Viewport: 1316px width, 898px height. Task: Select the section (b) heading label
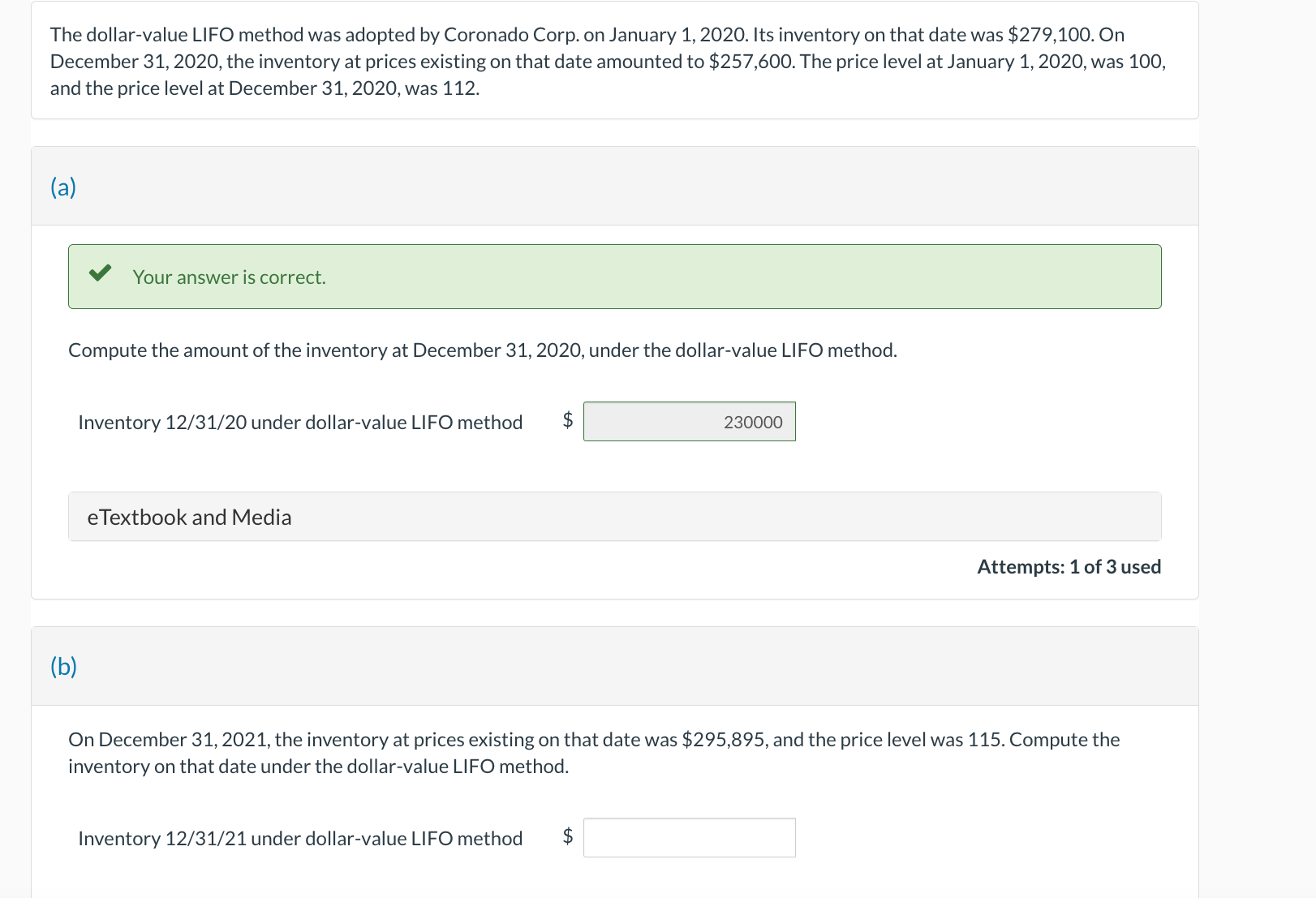pos(63,665)
